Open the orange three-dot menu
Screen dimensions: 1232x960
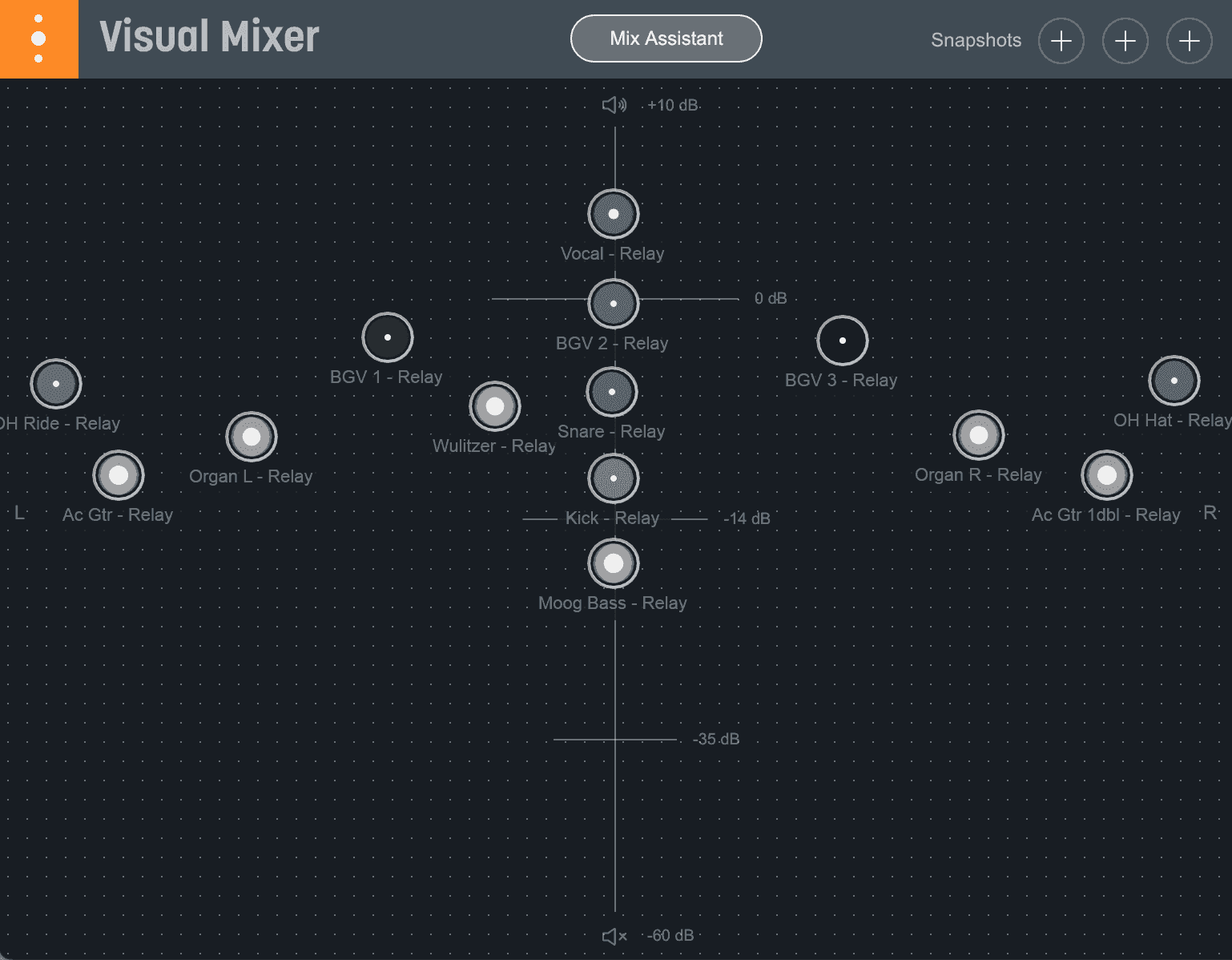tap(38, 38)
